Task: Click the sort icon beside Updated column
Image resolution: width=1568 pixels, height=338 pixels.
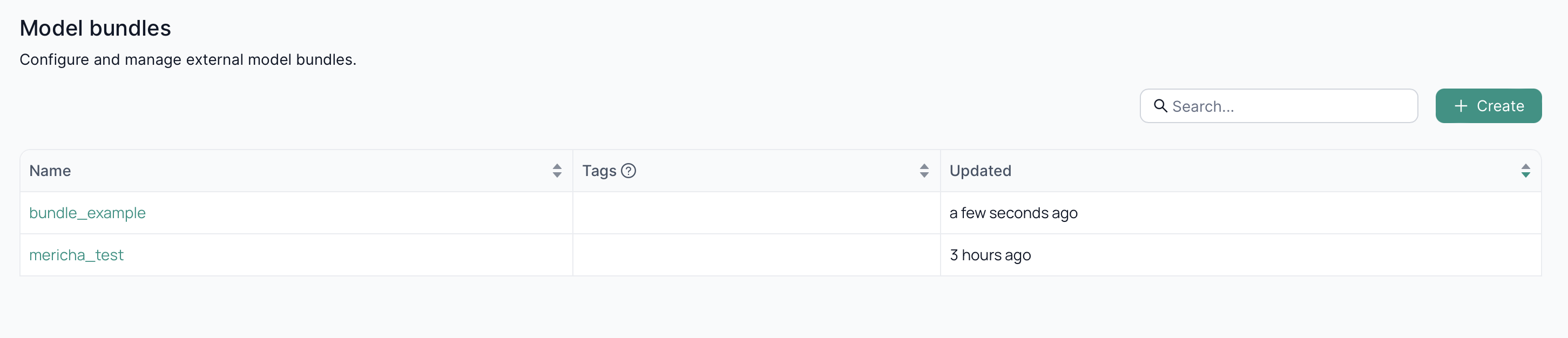Action: 1526,171
